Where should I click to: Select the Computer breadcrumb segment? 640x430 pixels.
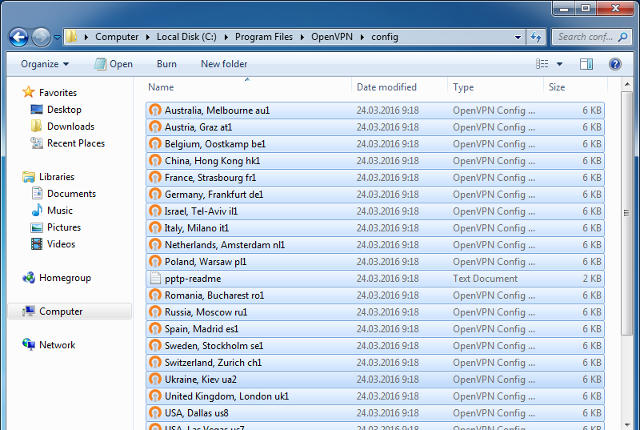tap(117, 37)
